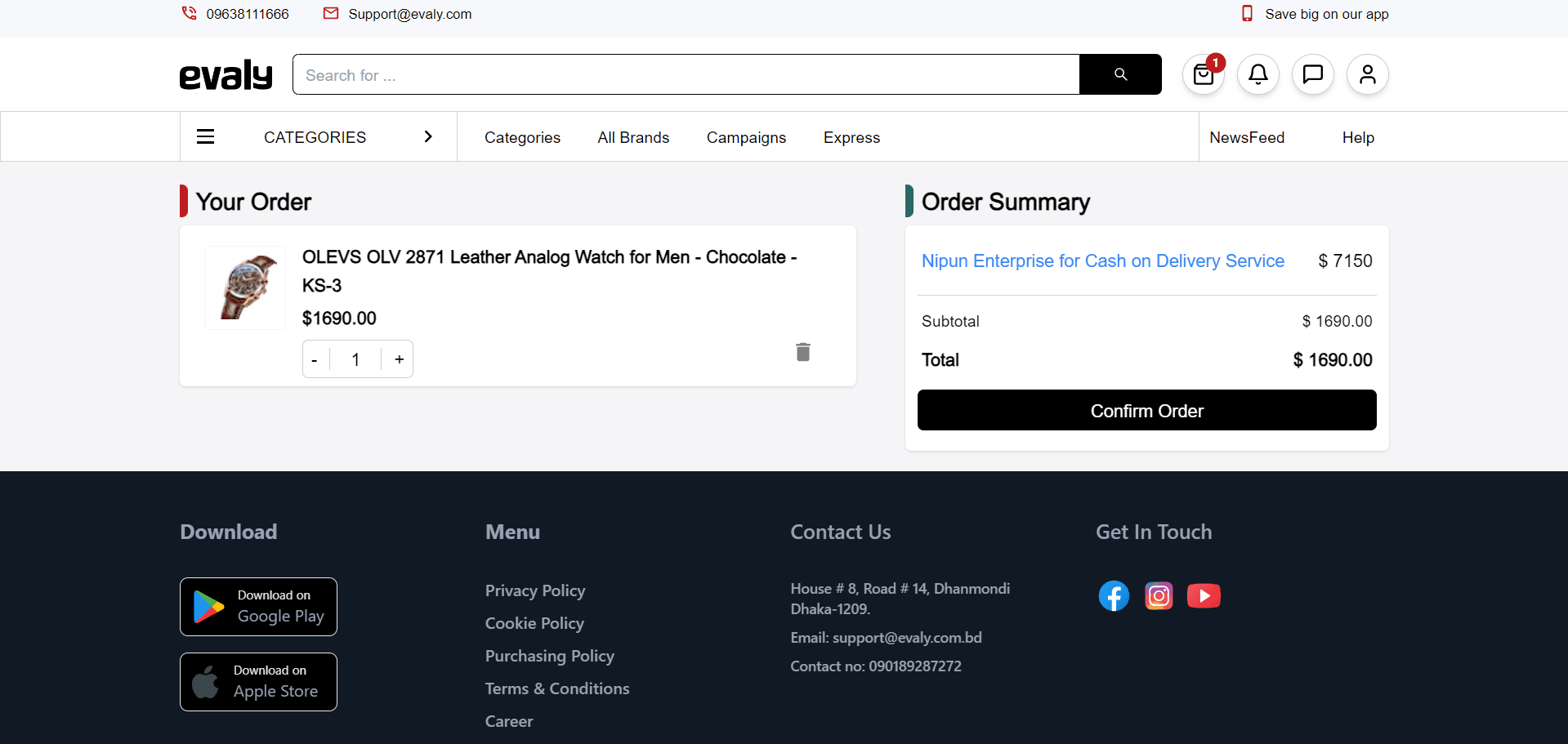Increase watch quantity with plus
This screenshot has height=744, width=1568.
(x=399, y=359)
